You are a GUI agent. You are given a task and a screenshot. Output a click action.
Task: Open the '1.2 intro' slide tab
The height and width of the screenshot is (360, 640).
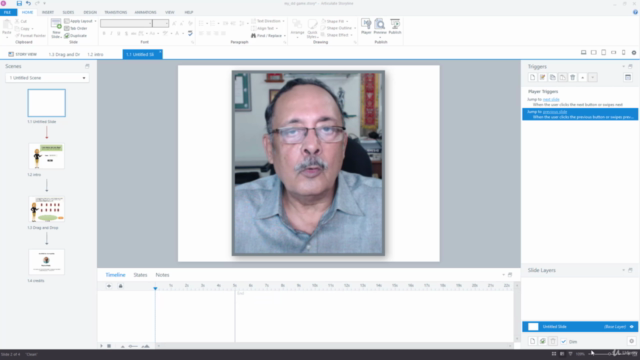pos(95,54)
